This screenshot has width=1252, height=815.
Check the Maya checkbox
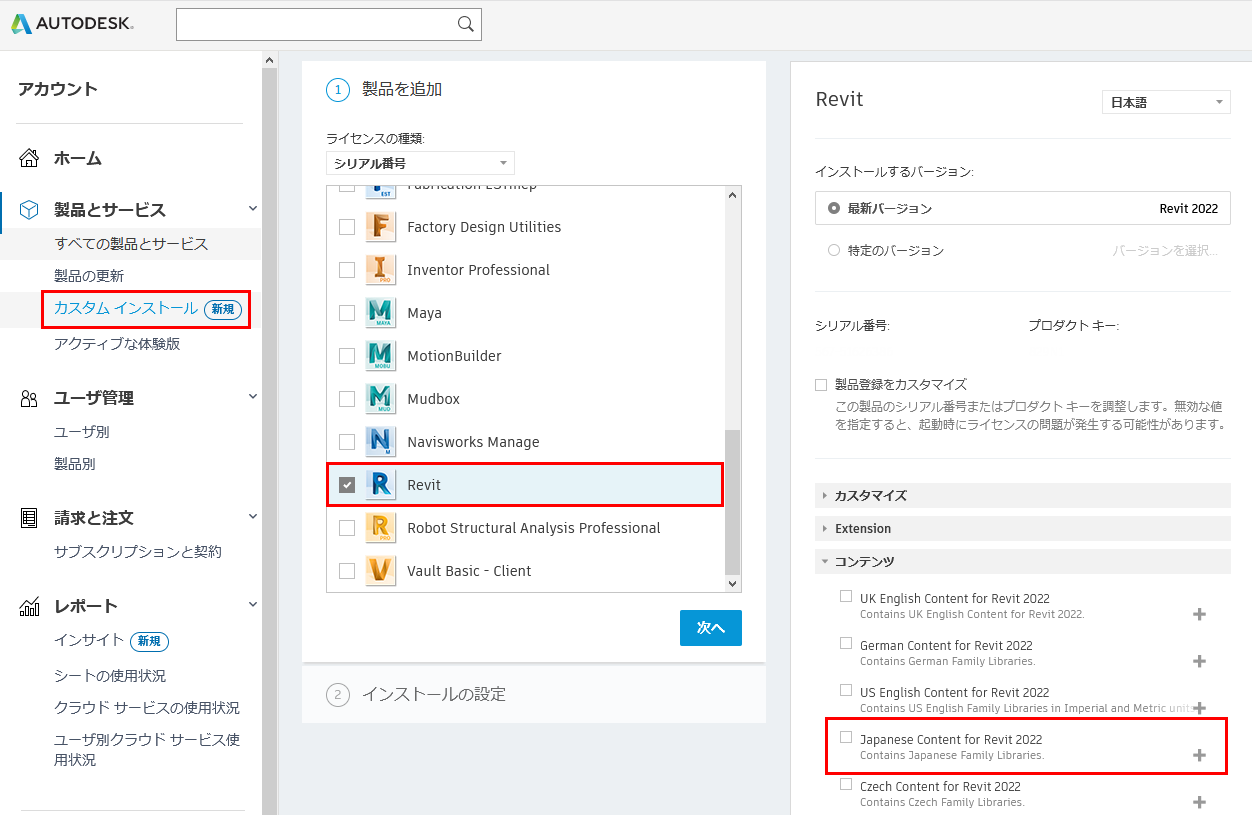coord(347,313)
